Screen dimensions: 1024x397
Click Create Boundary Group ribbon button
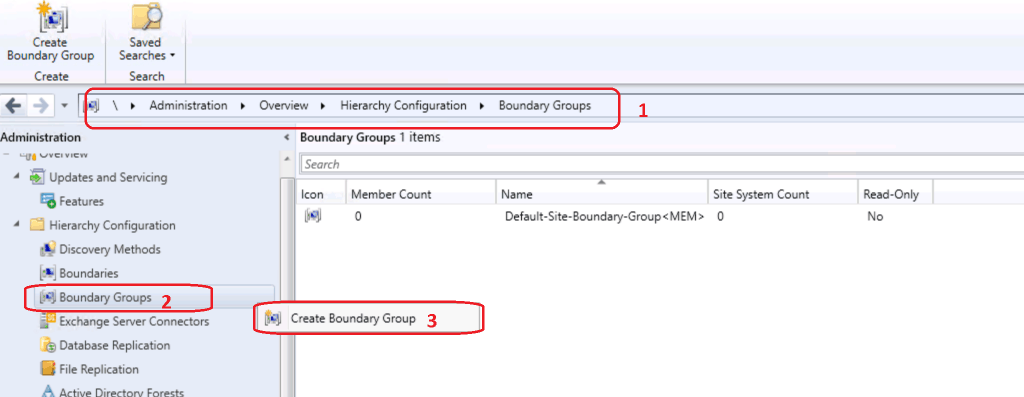(50, 32)
